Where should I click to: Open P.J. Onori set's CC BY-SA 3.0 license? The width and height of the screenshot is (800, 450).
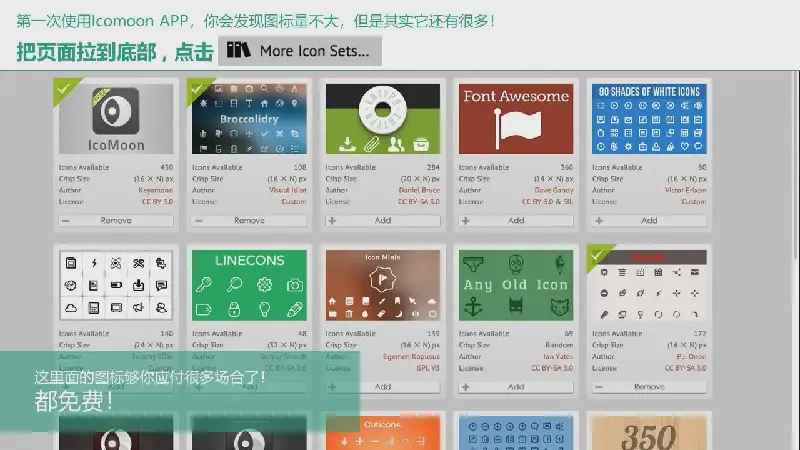tap(685, 368)
